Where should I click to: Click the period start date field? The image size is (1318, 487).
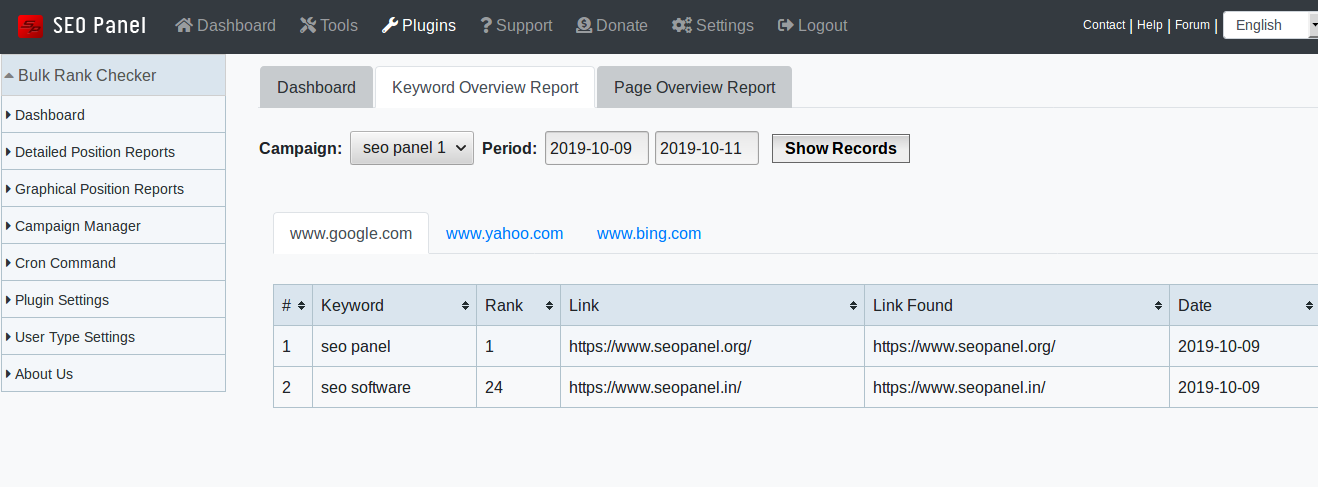coord(597,148)
